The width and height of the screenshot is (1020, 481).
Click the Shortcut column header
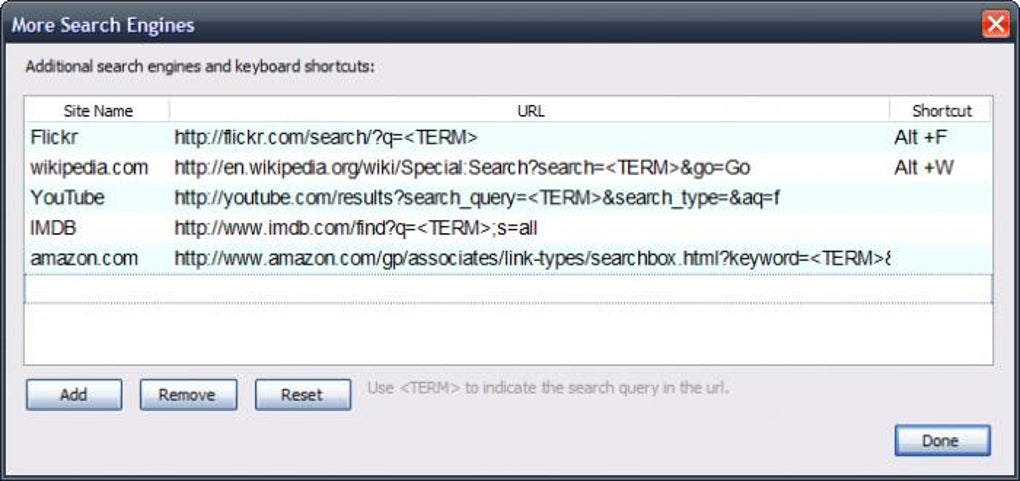point(941,111)
